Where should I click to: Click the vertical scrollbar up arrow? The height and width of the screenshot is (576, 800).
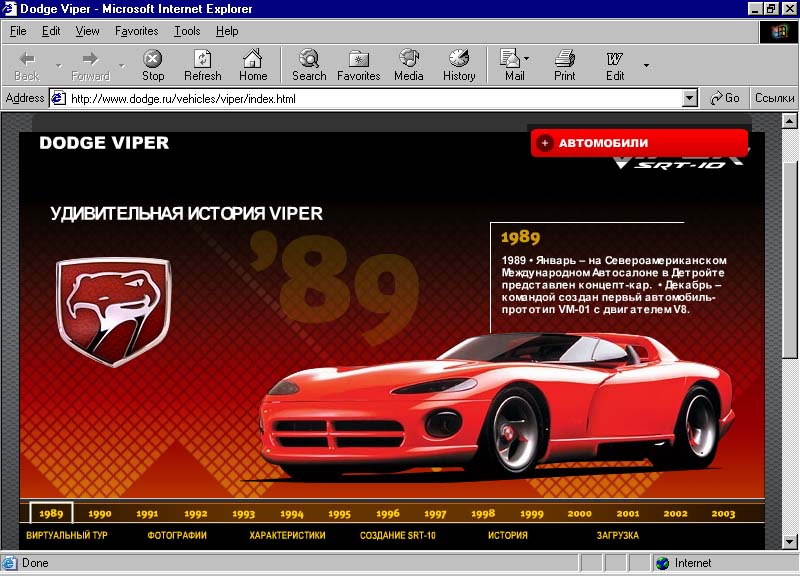click(790, 121)
